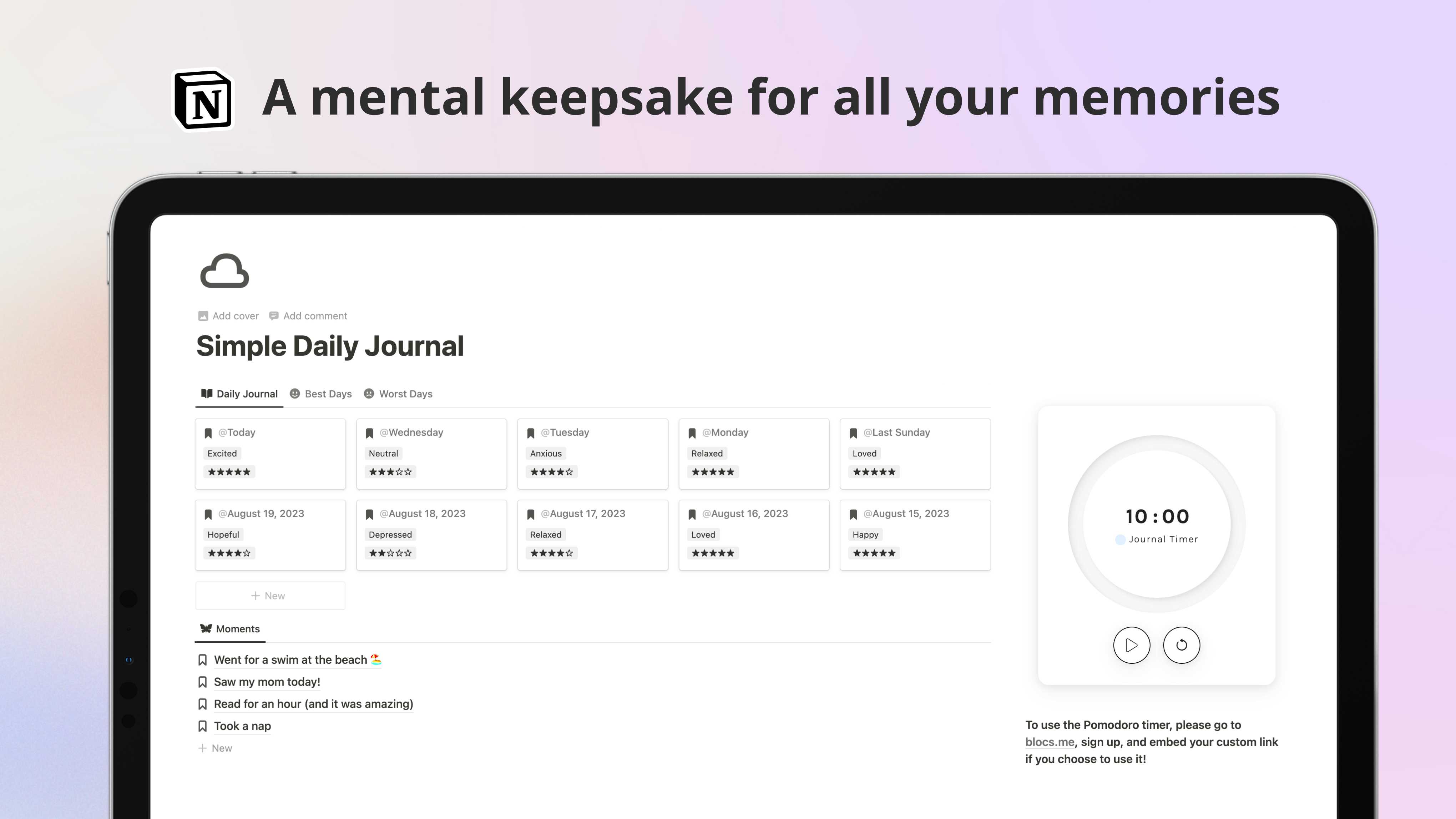Click the New button below the journal cards
1456x819 pixels.
click(269, 595)
